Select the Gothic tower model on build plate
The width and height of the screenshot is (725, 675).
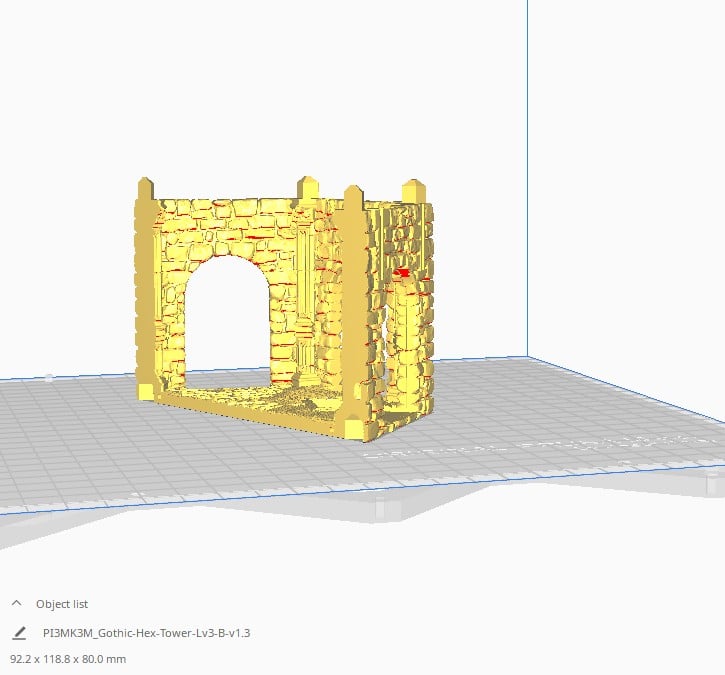pos(284,307)
